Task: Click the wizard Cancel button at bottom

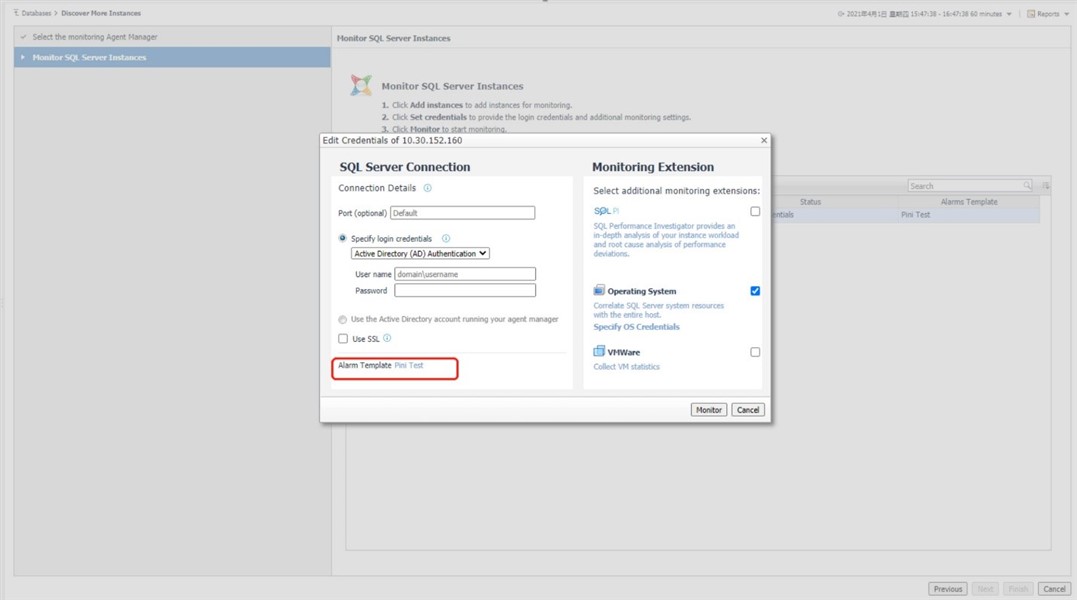Action: [x=1054, y=589]
